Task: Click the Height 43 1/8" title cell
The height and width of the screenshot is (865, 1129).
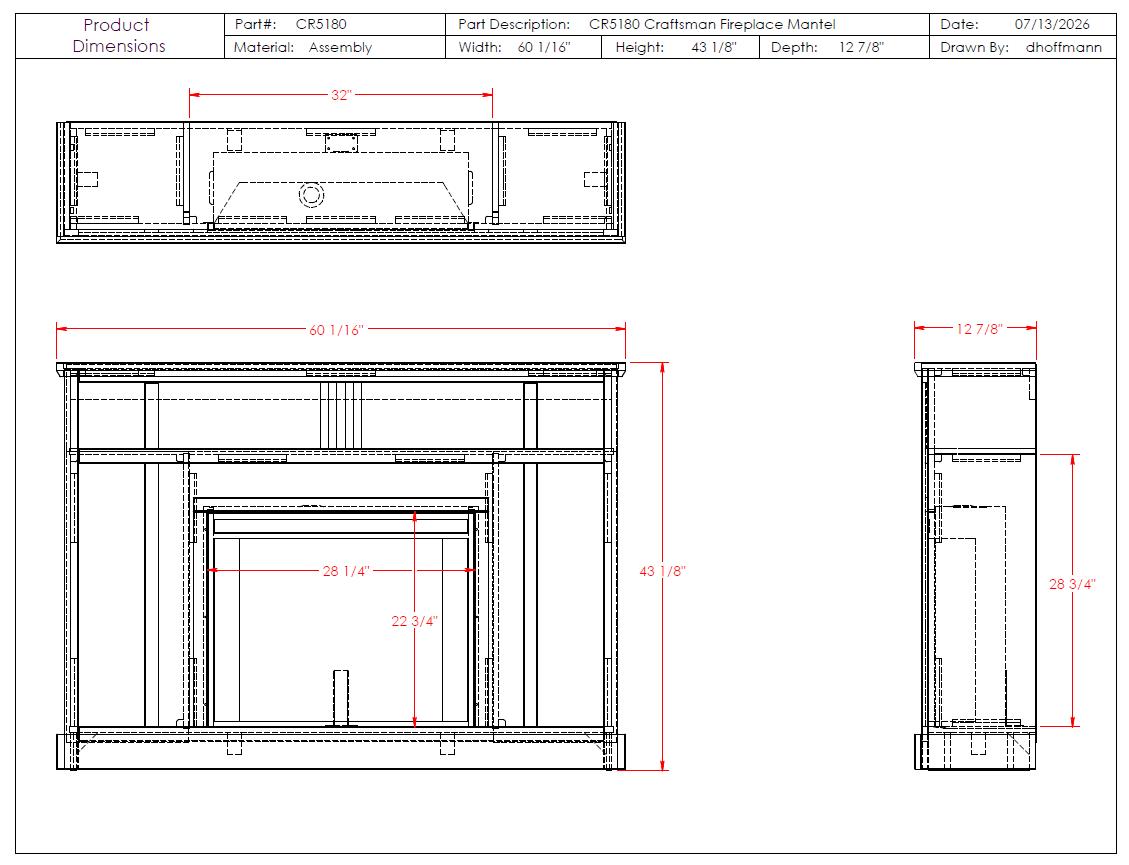Action: [x=680, y=48]
